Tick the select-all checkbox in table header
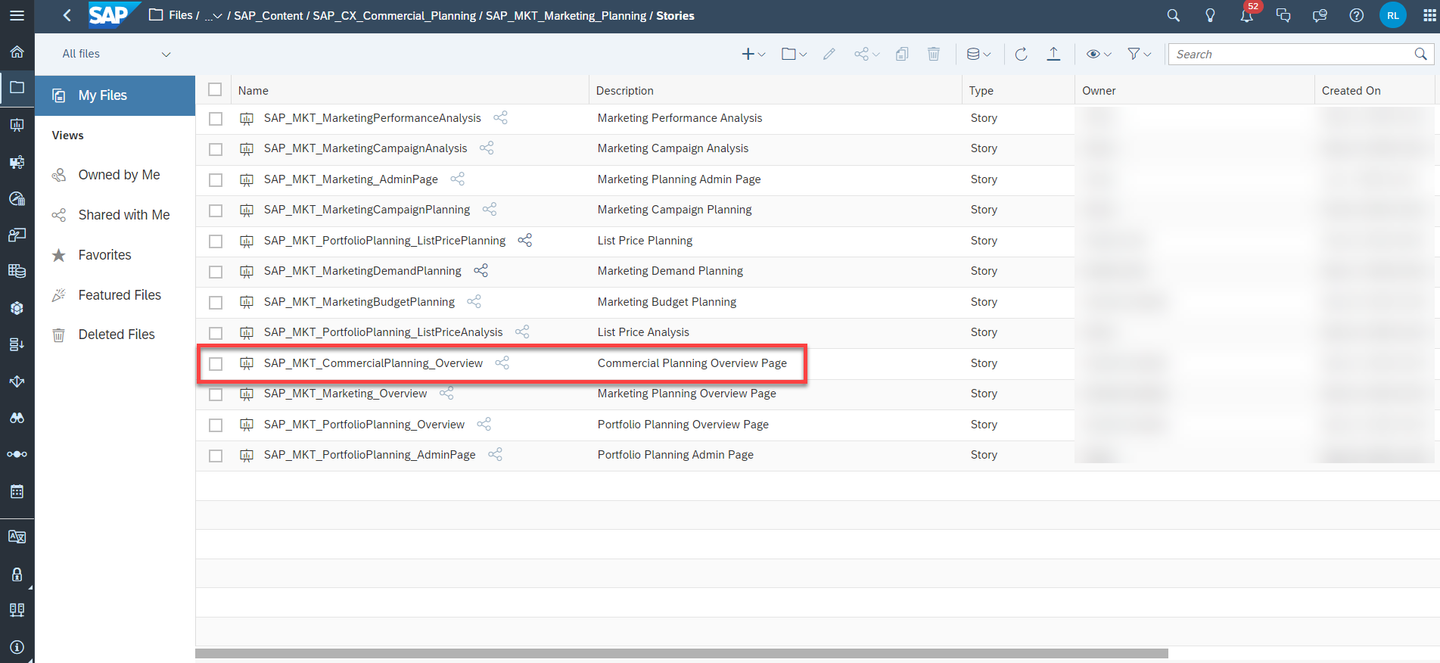 coord(215,90)
